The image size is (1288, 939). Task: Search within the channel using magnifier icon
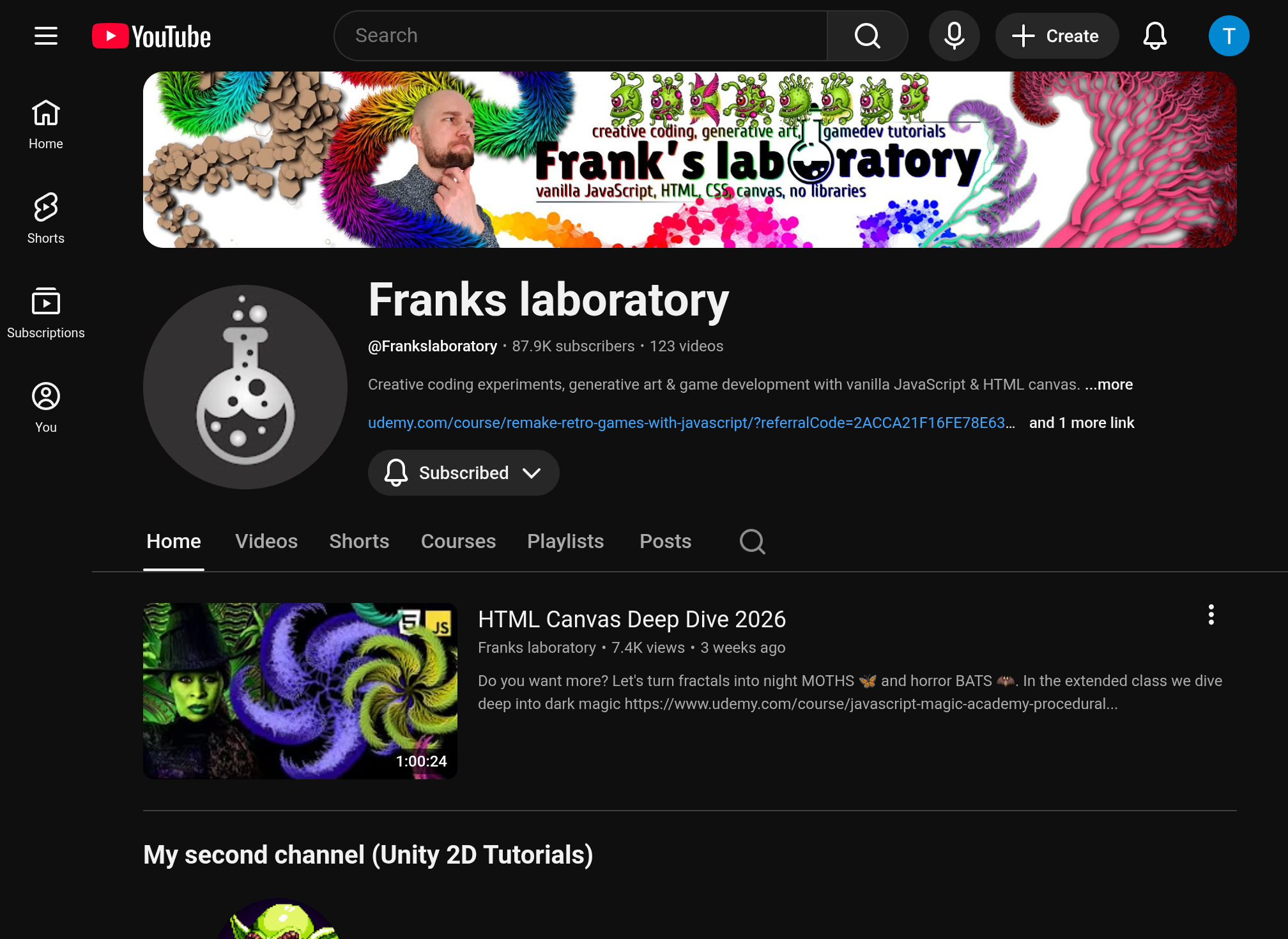752,542
